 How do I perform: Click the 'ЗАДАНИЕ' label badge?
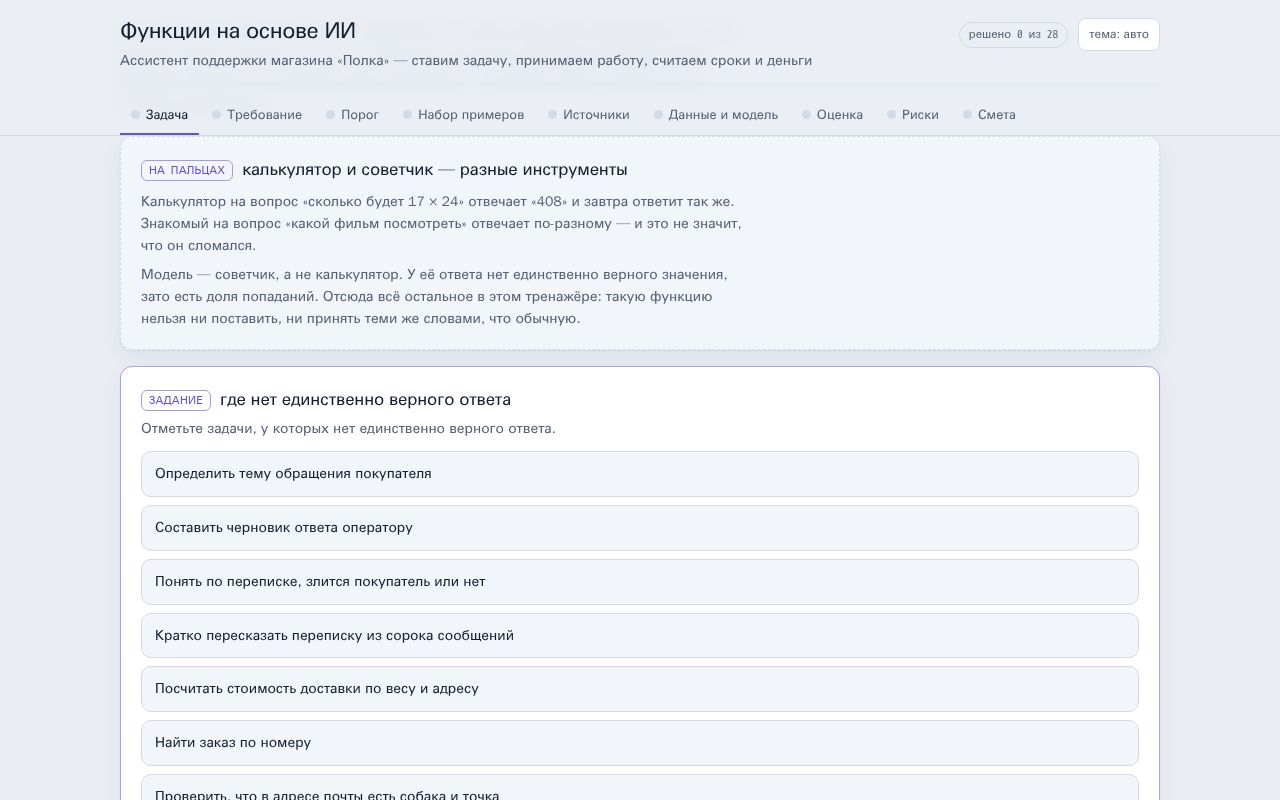click(x=176, y=400)
